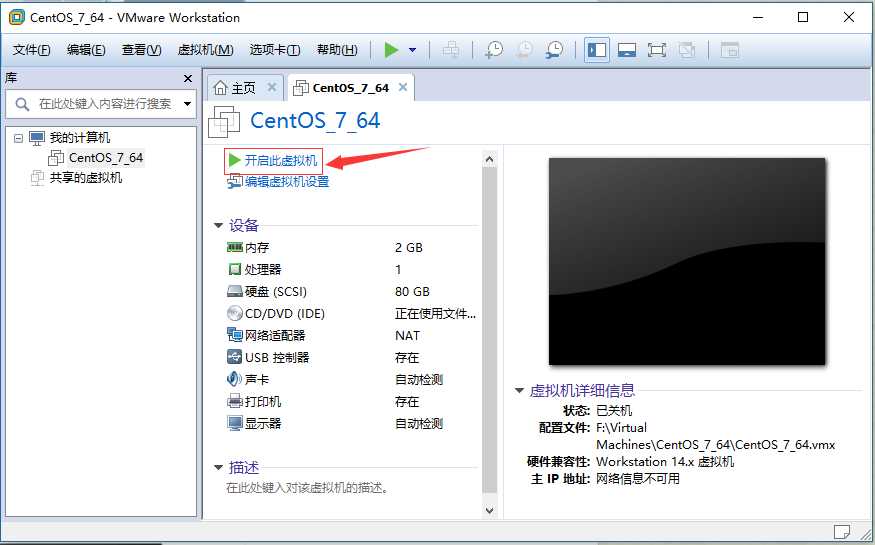Image resolution: width=875 pixels, height=545 pixels.
Task: Click the VM description text field
Action: [307, 488]
